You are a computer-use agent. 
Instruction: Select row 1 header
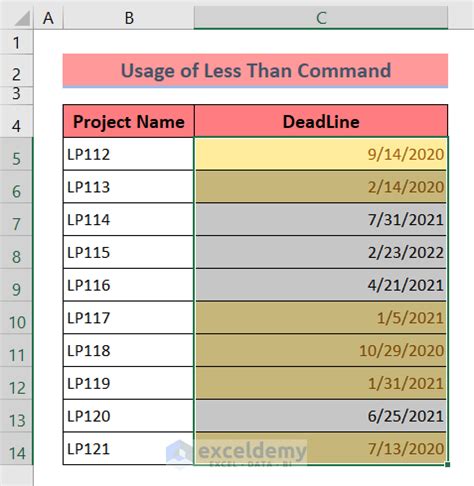[x=16, y=42]
